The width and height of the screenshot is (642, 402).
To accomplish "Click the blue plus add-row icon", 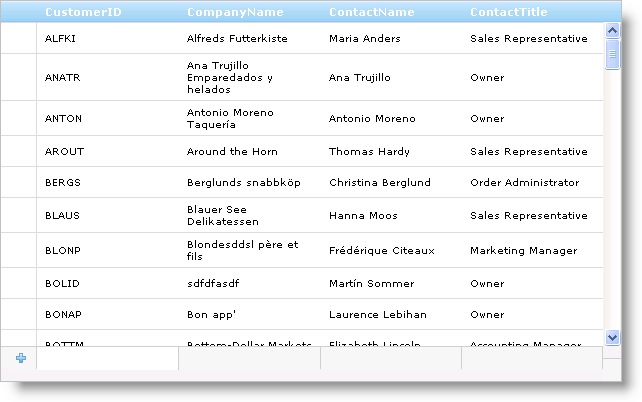I will [21, 358].
